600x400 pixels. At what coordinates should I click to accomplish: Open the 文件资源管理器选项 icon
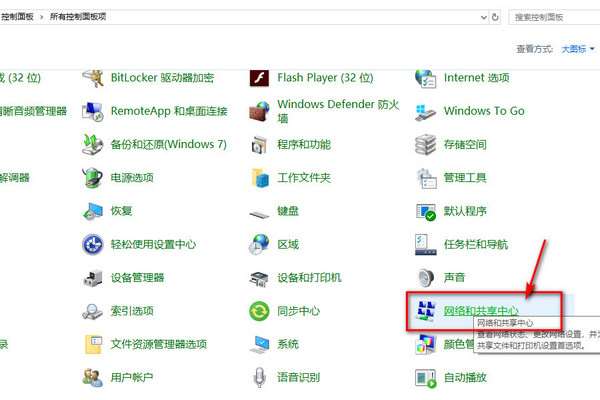[x=93, y=344]
